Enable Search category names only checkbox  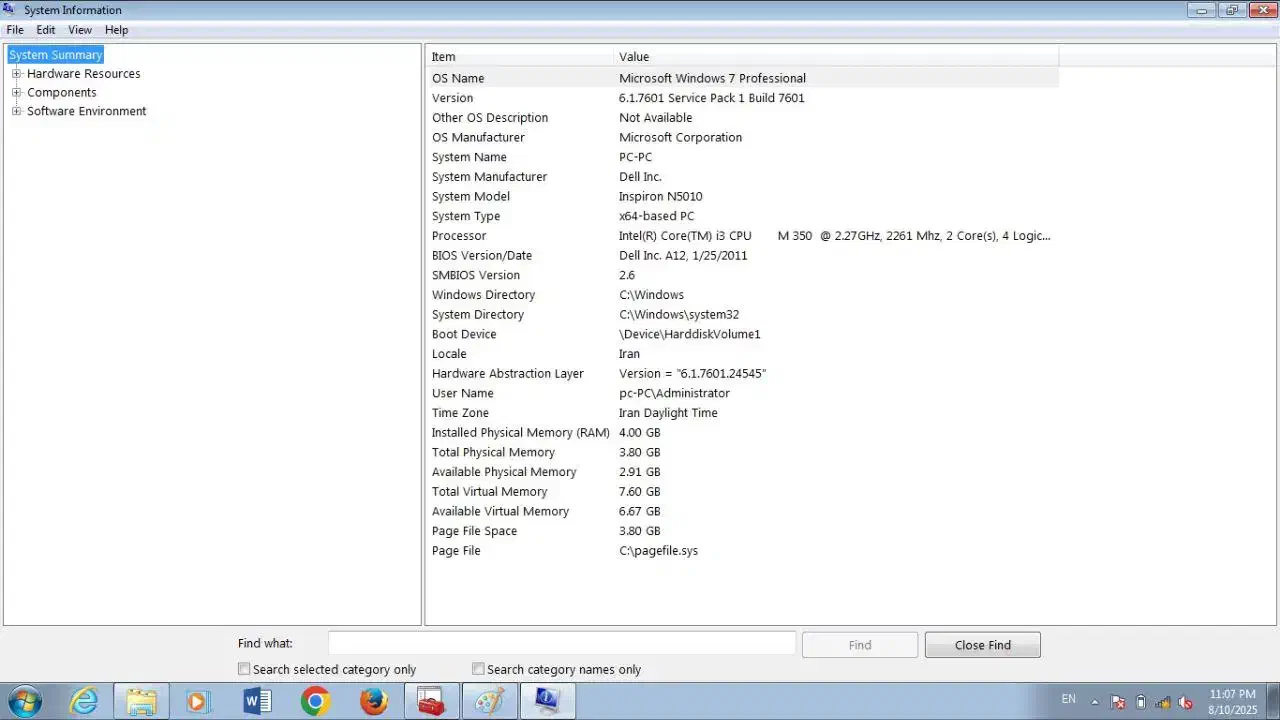point(478,669)
